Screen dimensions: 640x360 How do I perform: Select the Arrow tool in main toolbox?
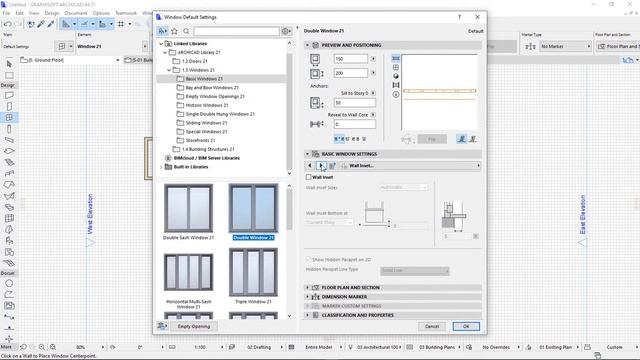click(9, 64)
